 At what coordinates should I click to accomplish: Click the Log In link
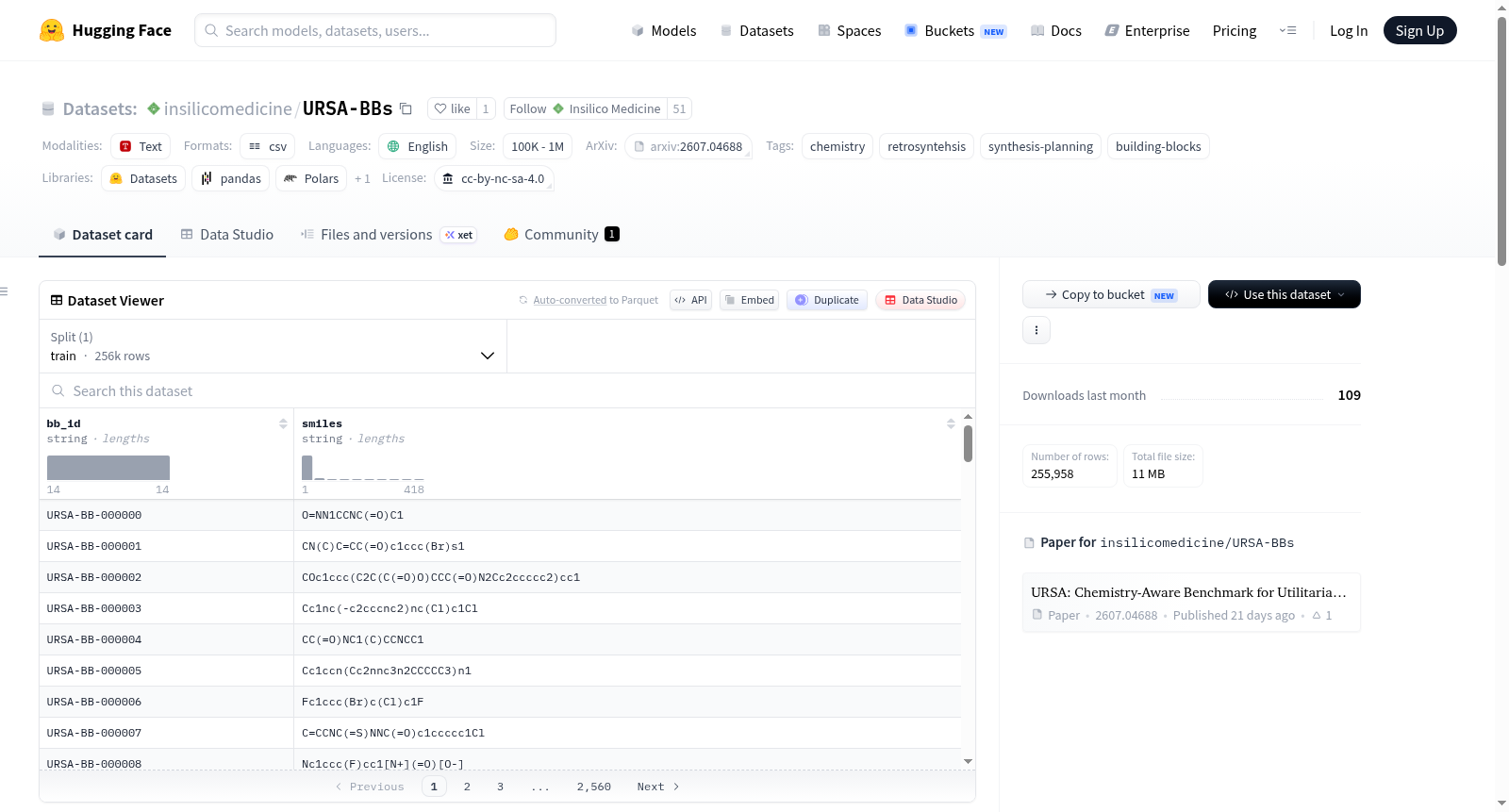click(1349, 31)
